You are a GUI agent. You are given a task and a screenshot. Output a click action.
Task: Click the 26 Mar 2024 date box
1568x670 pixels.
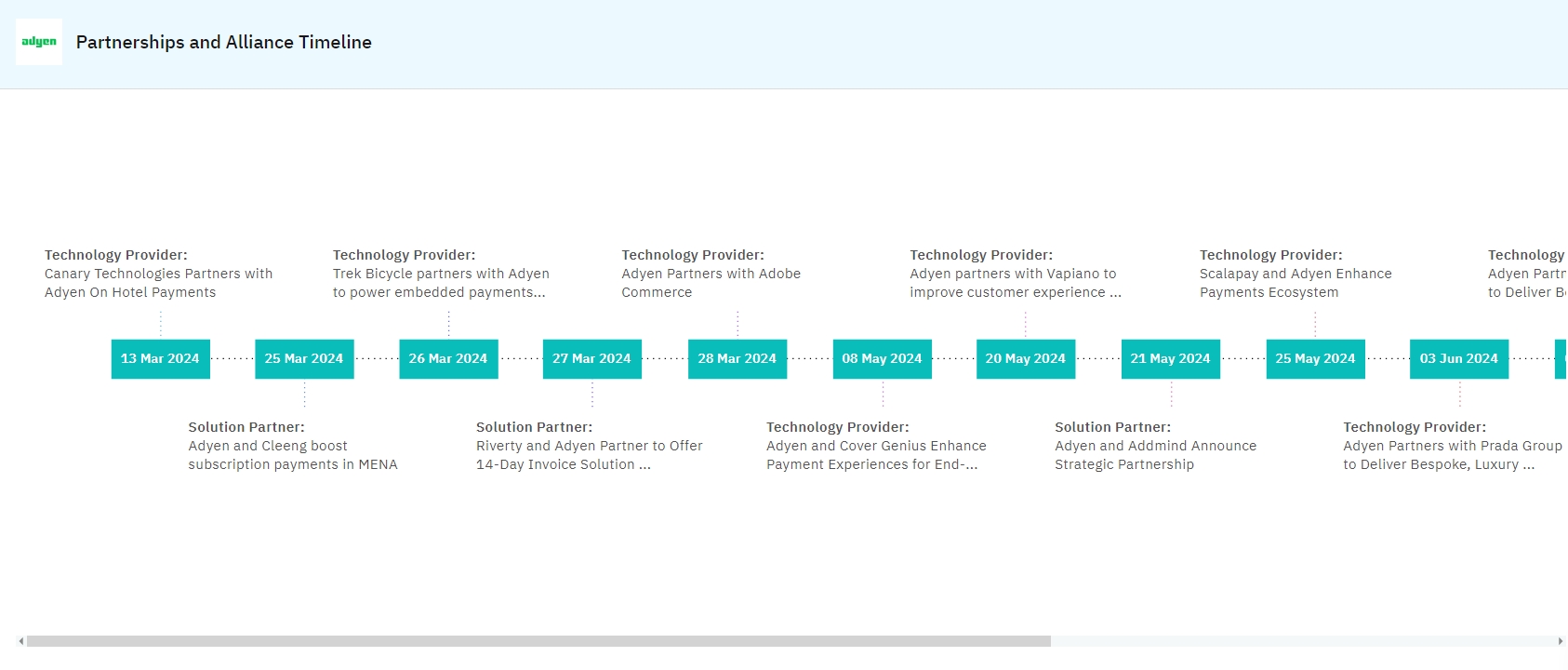point(448,359)
